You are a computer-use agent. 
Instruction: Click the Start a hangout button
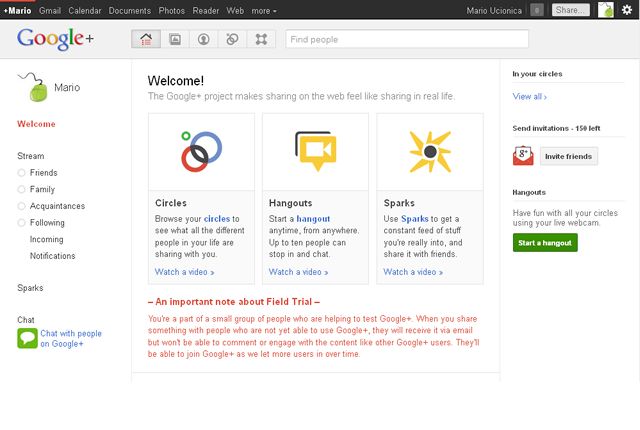coord(545,243)
